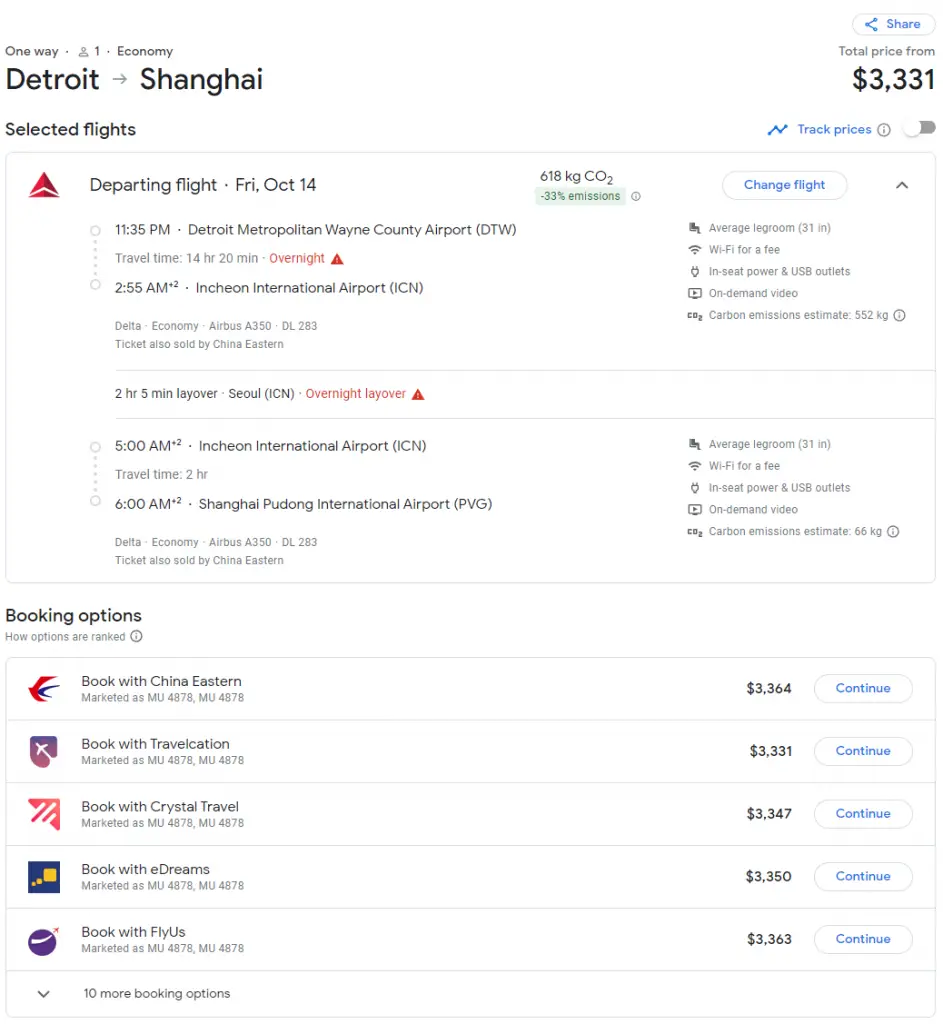Click the eDreams logo icon

tap(44, 877)
